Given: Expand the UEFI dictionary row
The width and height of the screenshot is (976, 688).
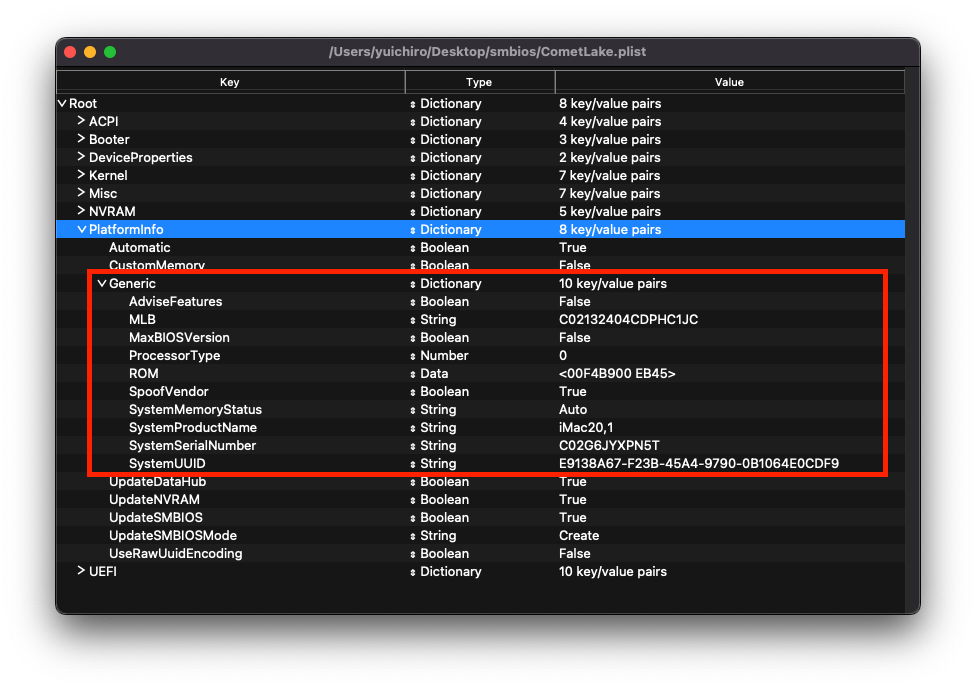Looking at the screenshot, I should 81,571.
